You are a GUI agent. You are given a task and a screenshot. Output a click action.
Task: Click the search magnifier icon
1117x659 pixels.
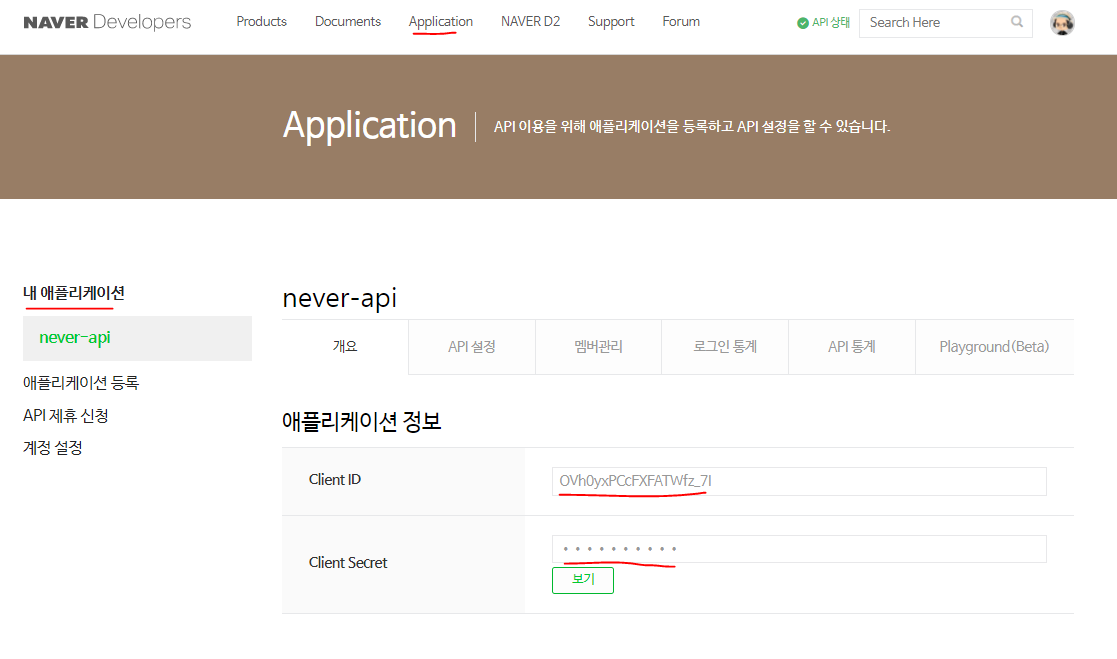pos(1017,22)
